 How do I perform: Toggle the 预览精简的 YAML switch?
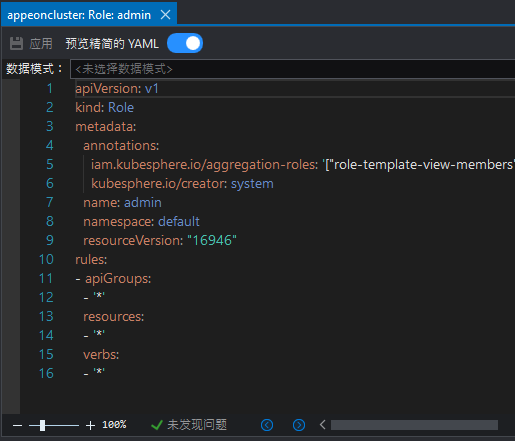click(185, 43)
